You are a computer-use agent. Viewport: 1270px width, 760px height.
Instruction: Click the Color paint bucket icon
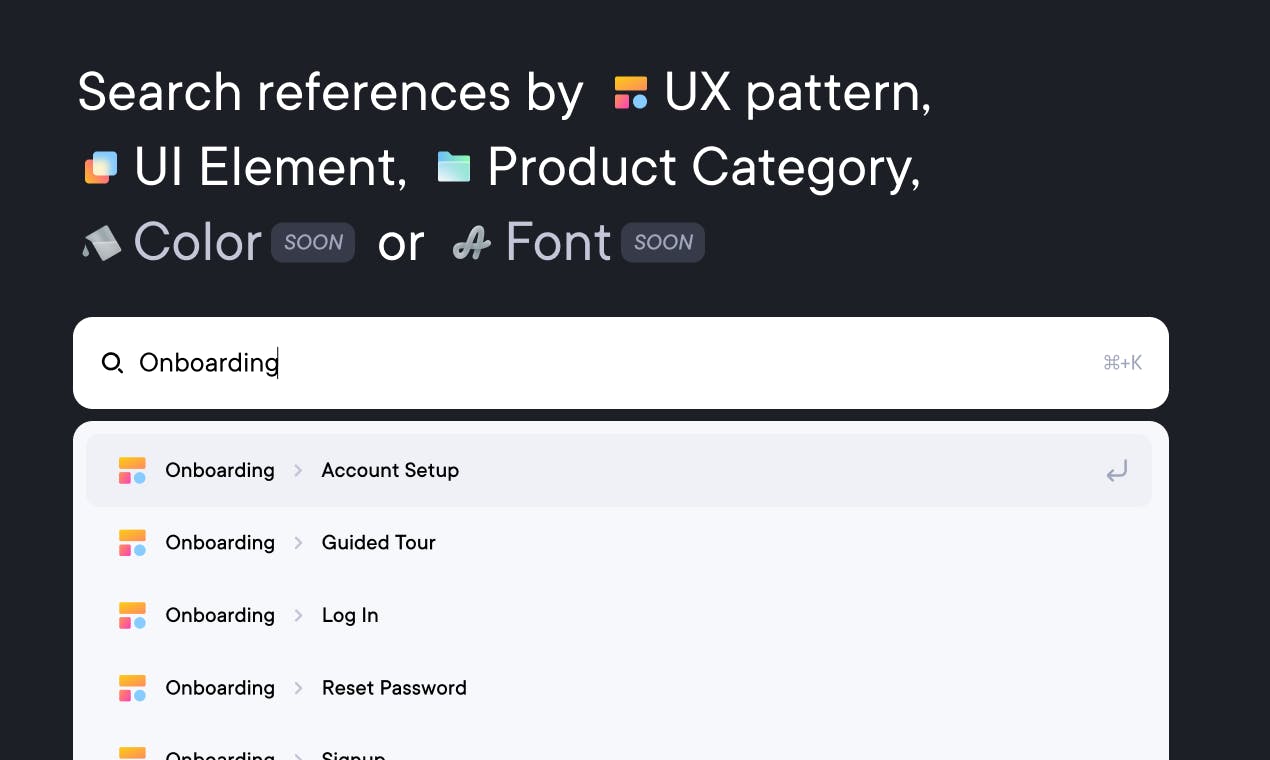(x=101, y=243)
